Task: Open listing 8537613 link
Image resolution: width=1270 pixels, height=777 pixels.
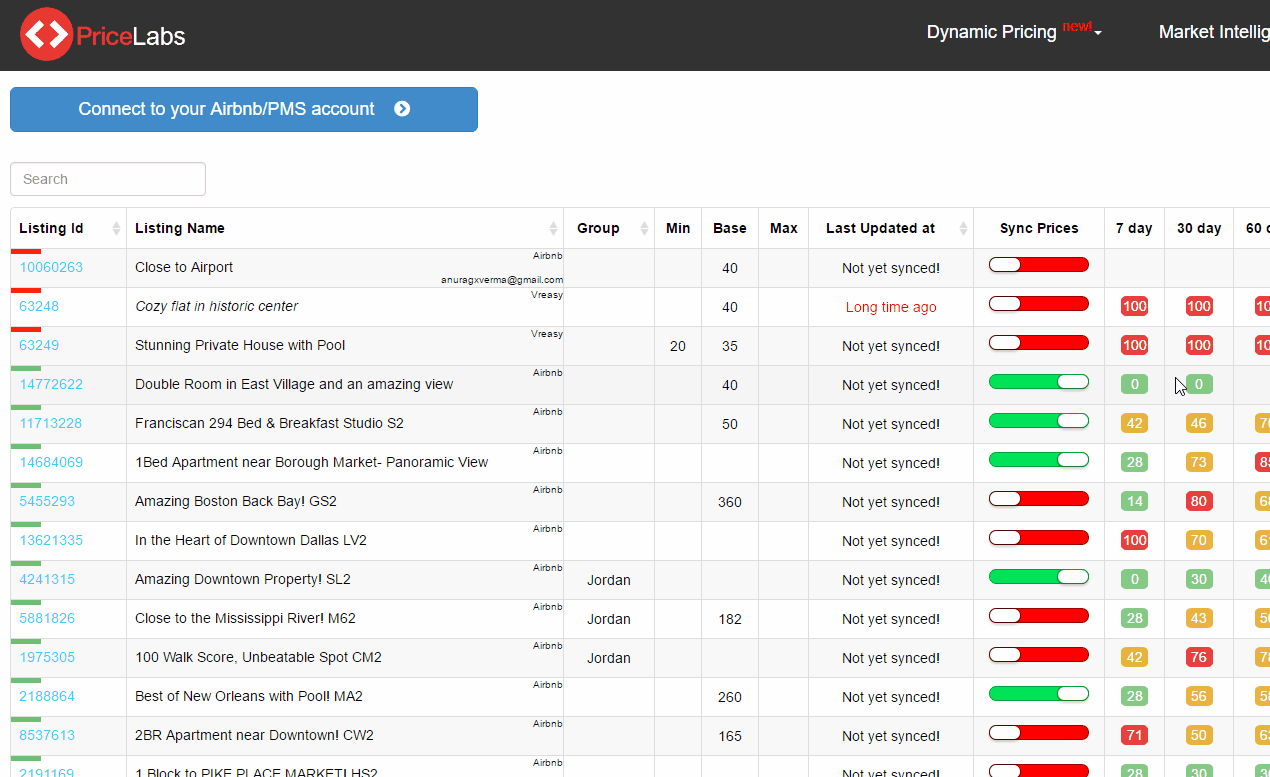Action: coord(47,736)
